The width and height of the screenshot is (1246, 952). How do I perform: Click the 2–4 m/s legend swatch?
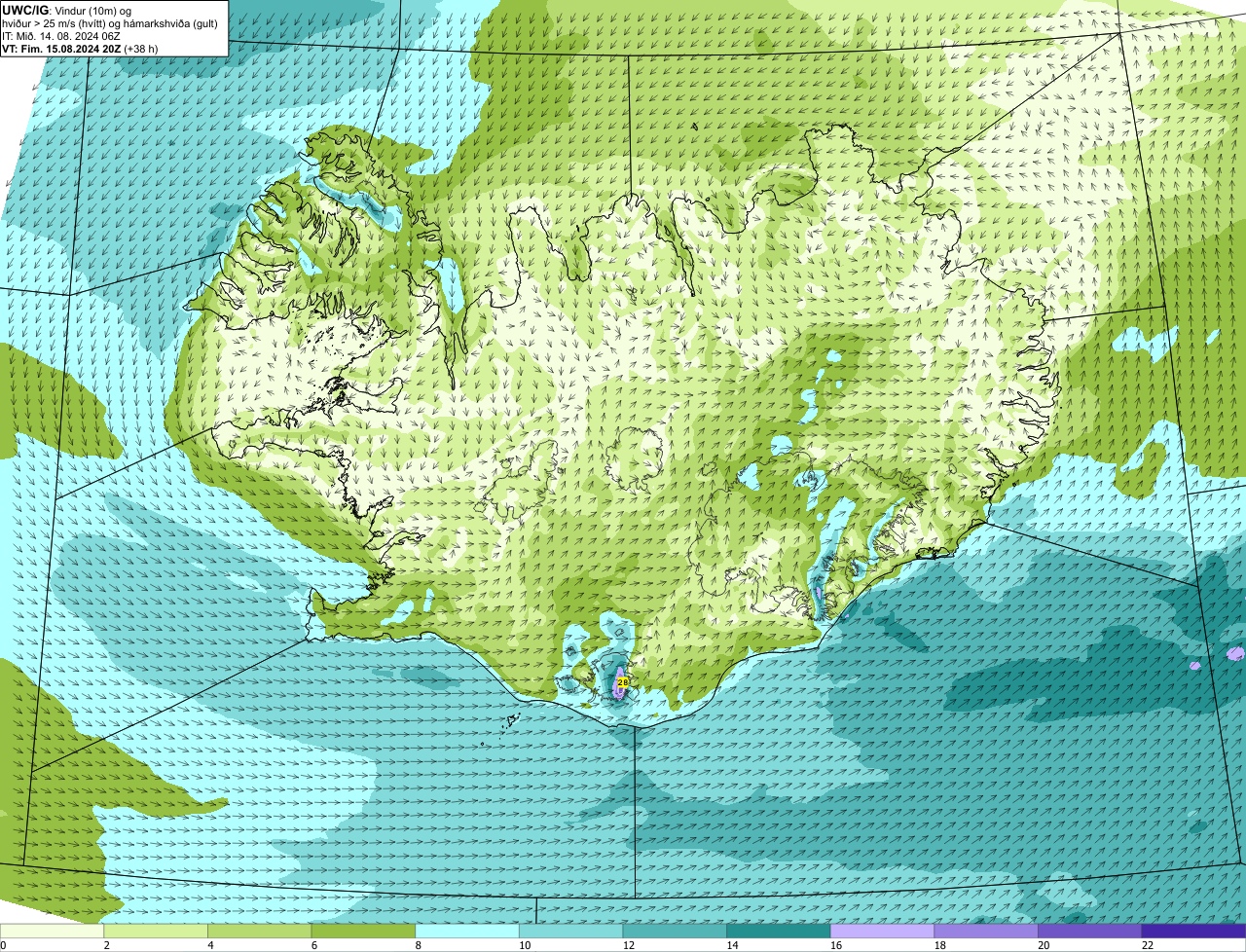156,931
